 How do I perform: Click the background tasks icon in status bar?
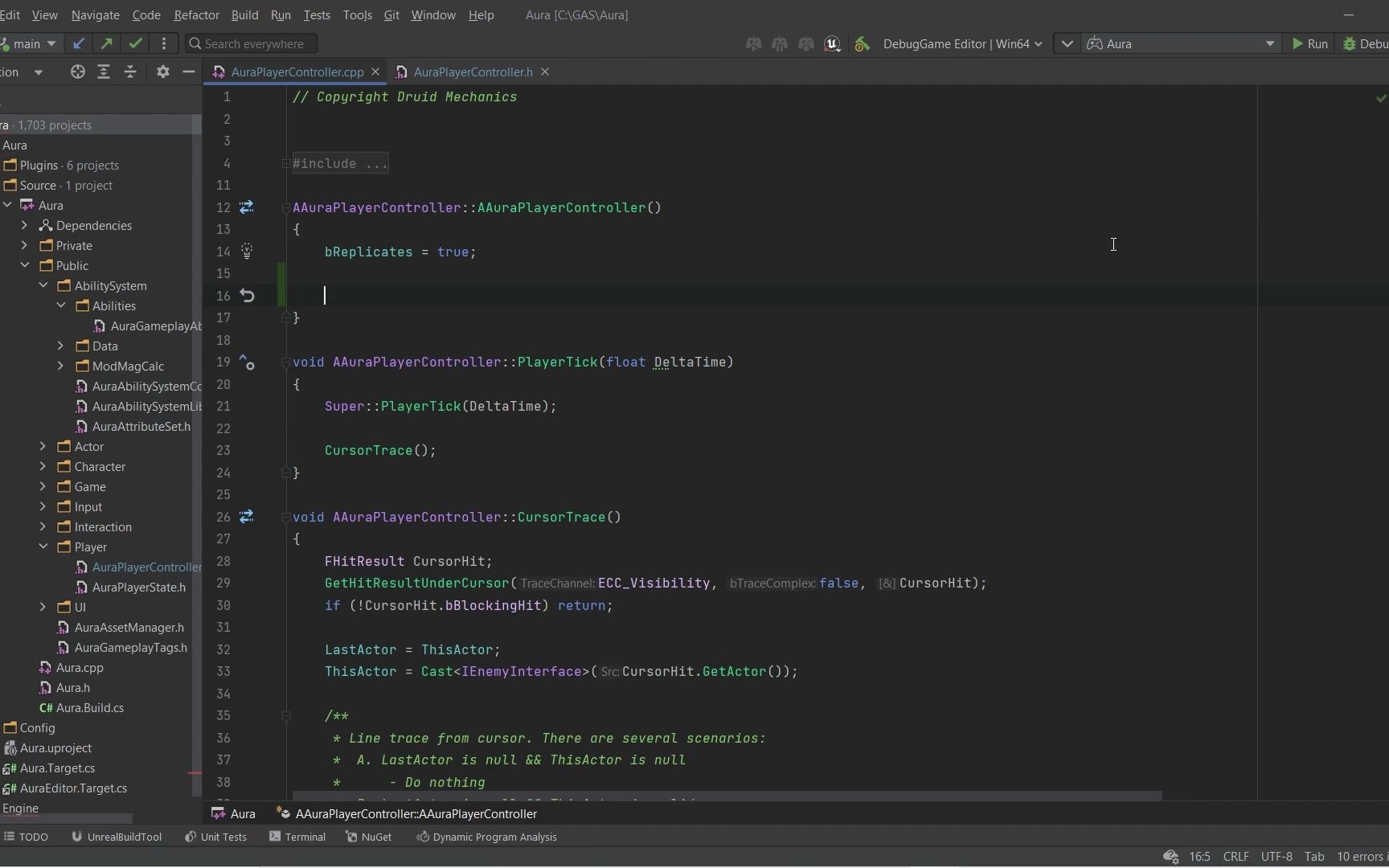pos(1171,857)
